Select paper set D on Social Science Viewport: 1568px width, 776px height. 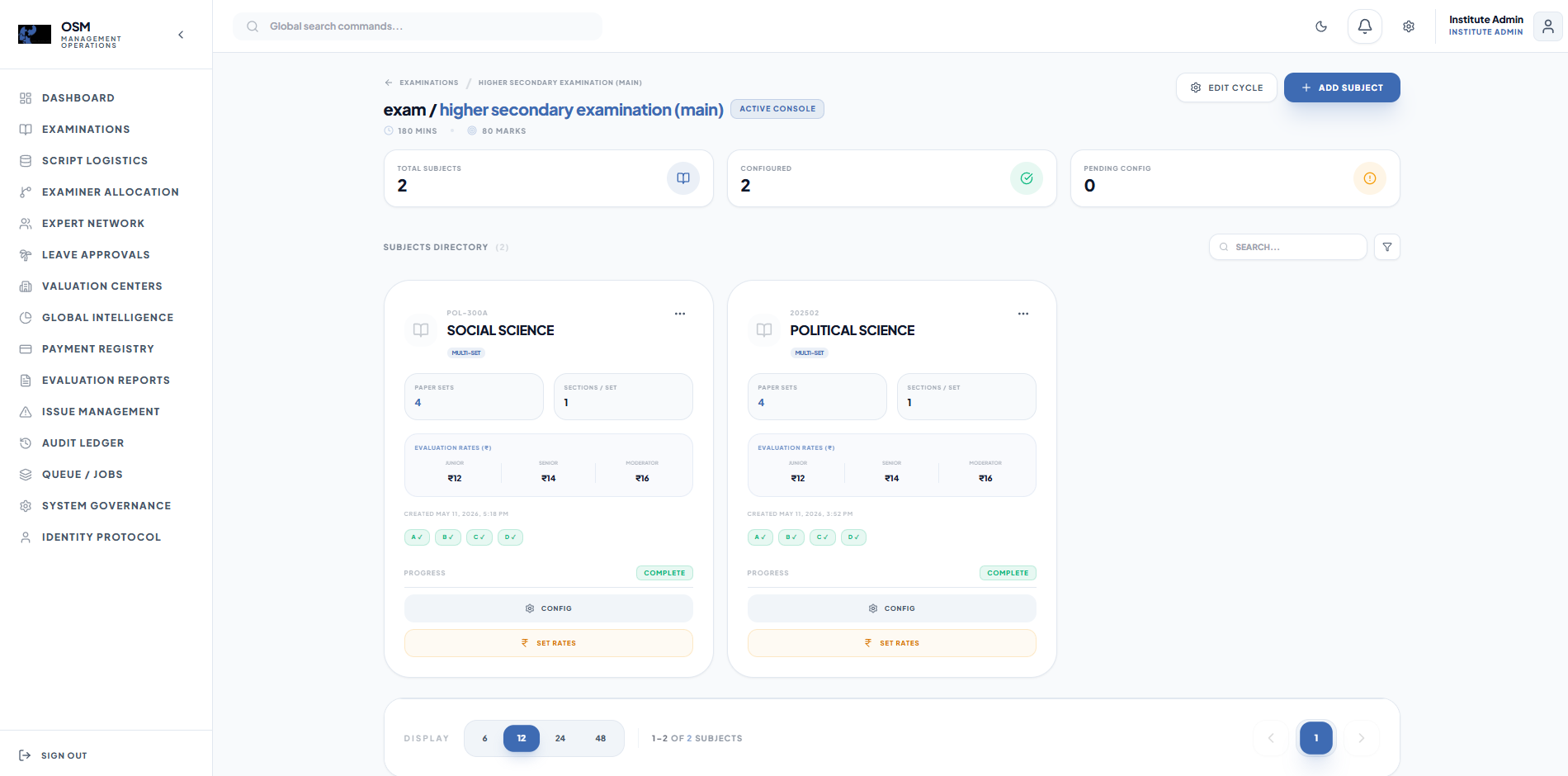point(511,537)
